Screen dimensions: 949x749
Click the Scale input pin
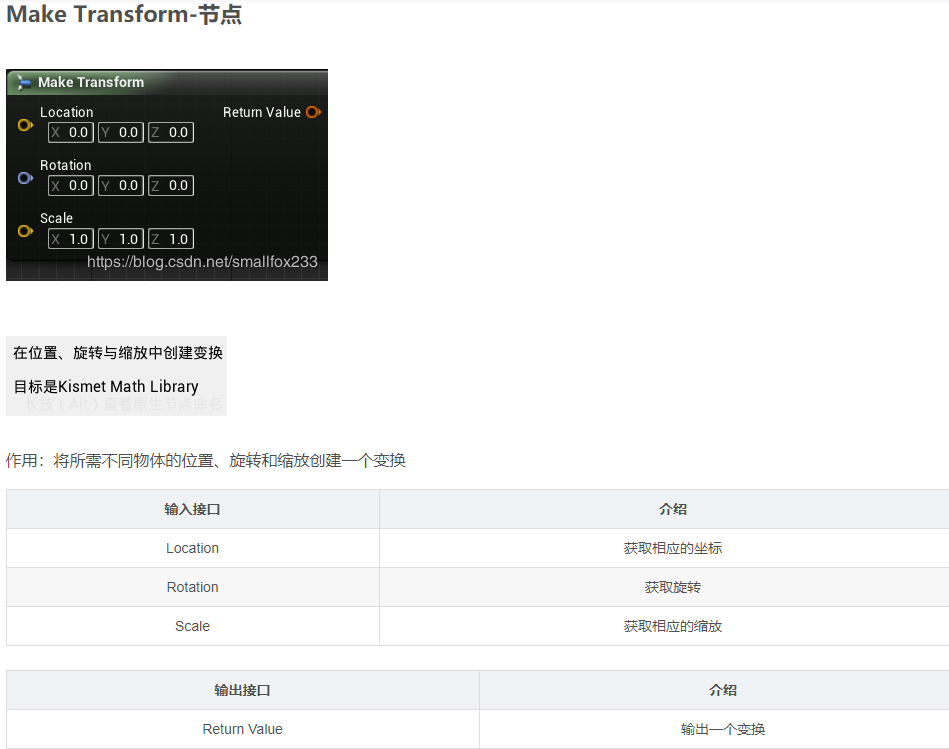pos(25,231)
